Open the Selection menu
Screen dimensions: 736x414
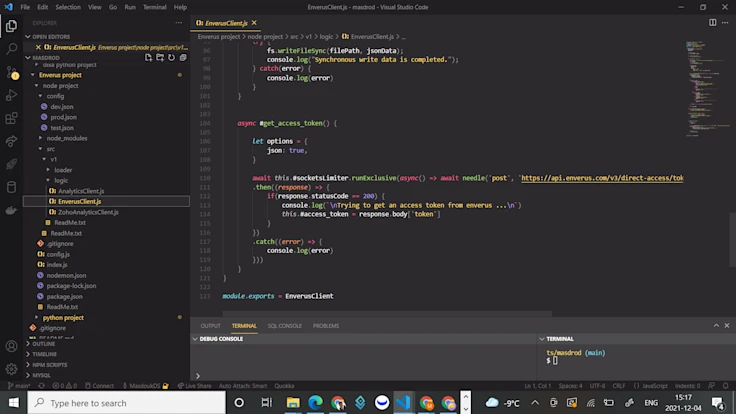coord(68,7)
